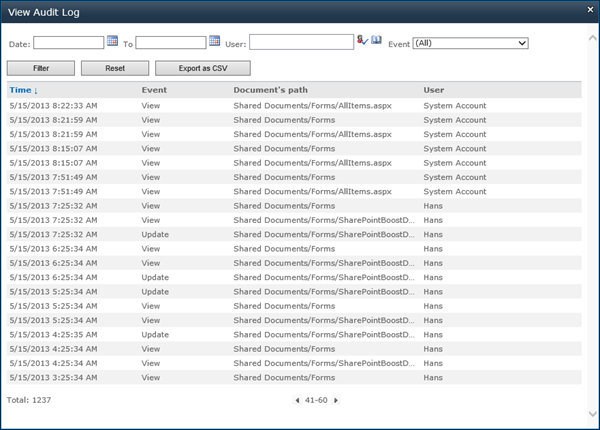Click the User input field
600x430 pixels.
[x=302, y=42]
